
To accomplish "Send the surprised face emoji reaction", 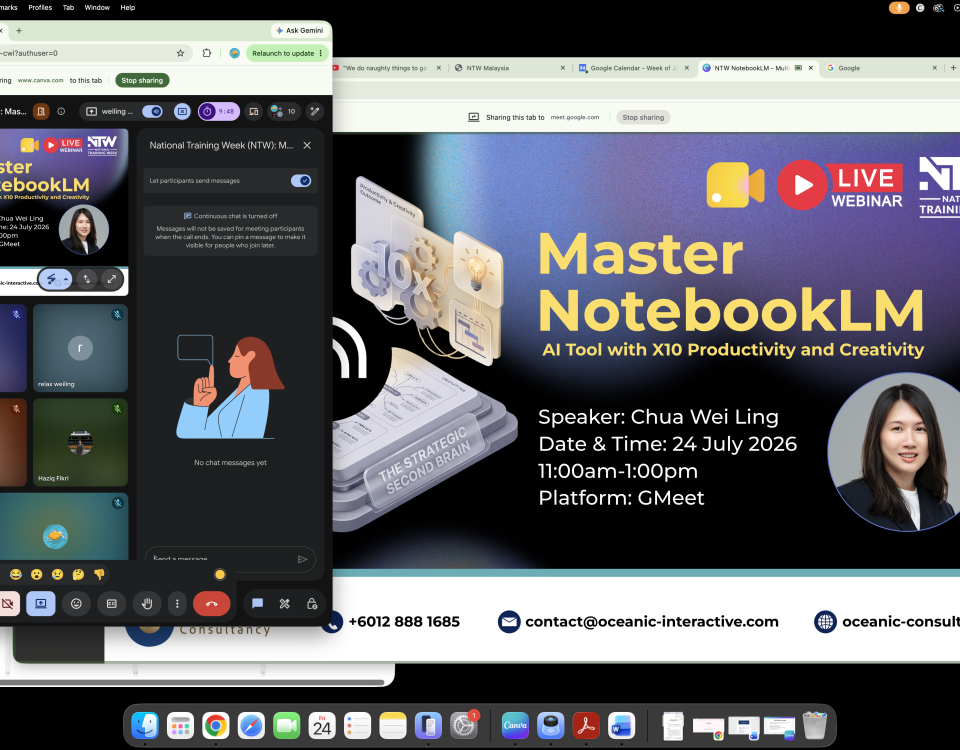I will (x=37, y=574).
